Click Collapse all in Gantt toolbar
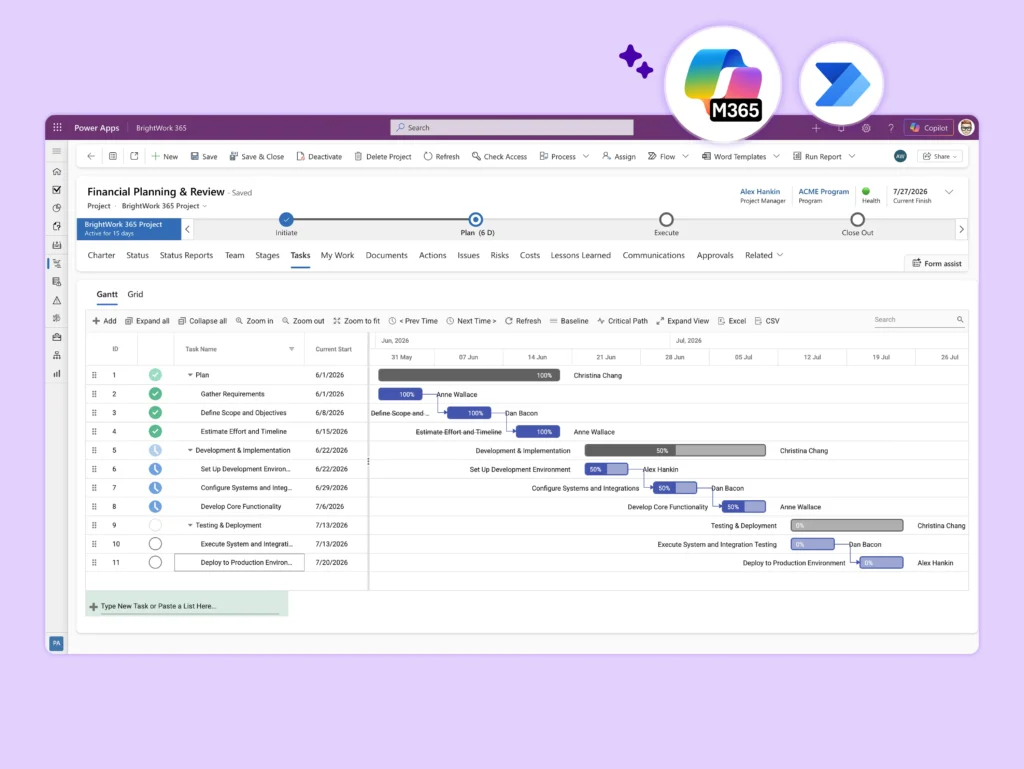The image size is (1024, 769). pyautogui.click(x=202, y=321)
